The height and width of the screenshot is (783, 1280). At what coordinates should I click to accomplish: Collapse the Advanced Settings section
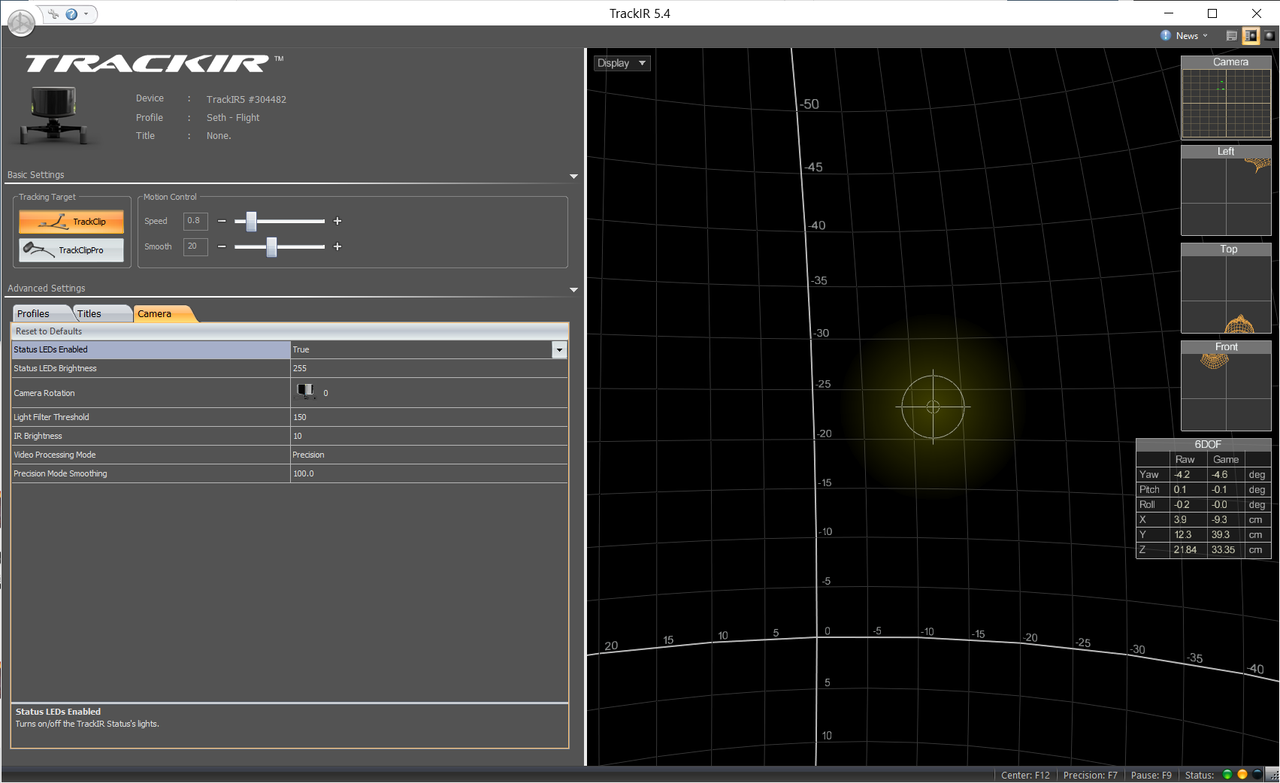tap(573, 290)
